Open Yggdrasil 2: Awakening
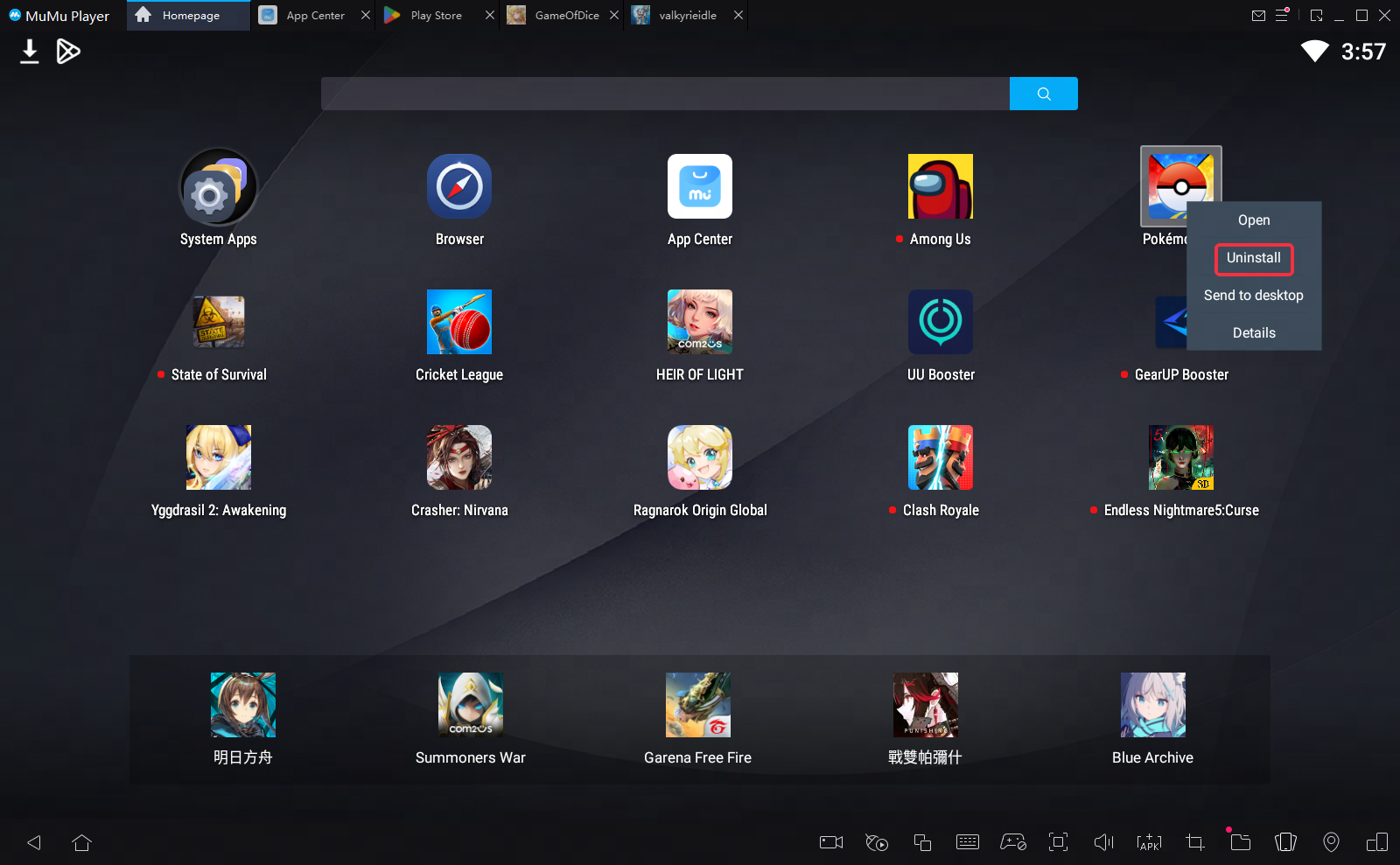This screenshot has height=865, width=1400. (219, 457)
